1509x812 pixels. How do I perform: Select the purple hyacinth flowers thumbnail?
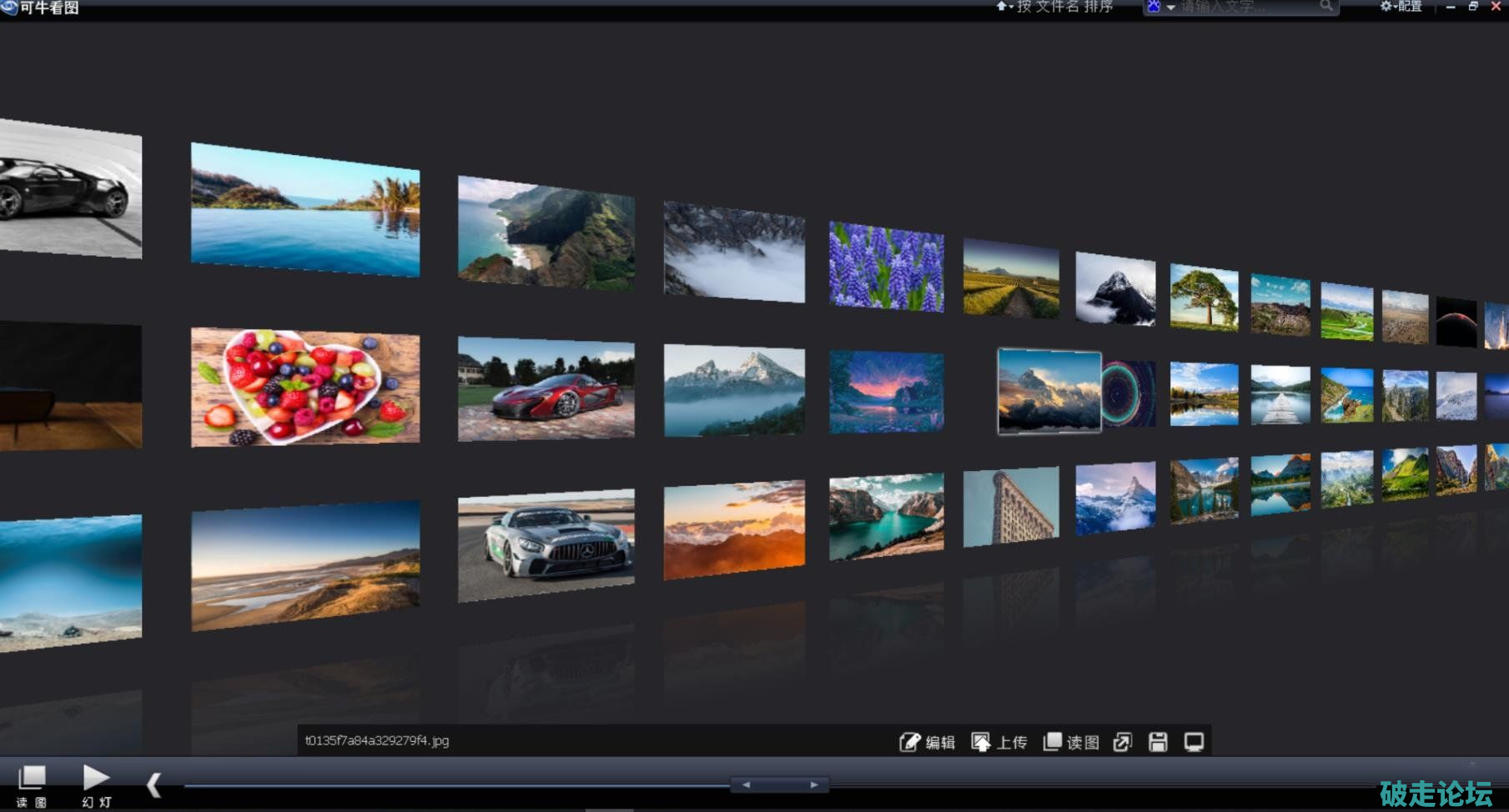(x=886, y=267)
